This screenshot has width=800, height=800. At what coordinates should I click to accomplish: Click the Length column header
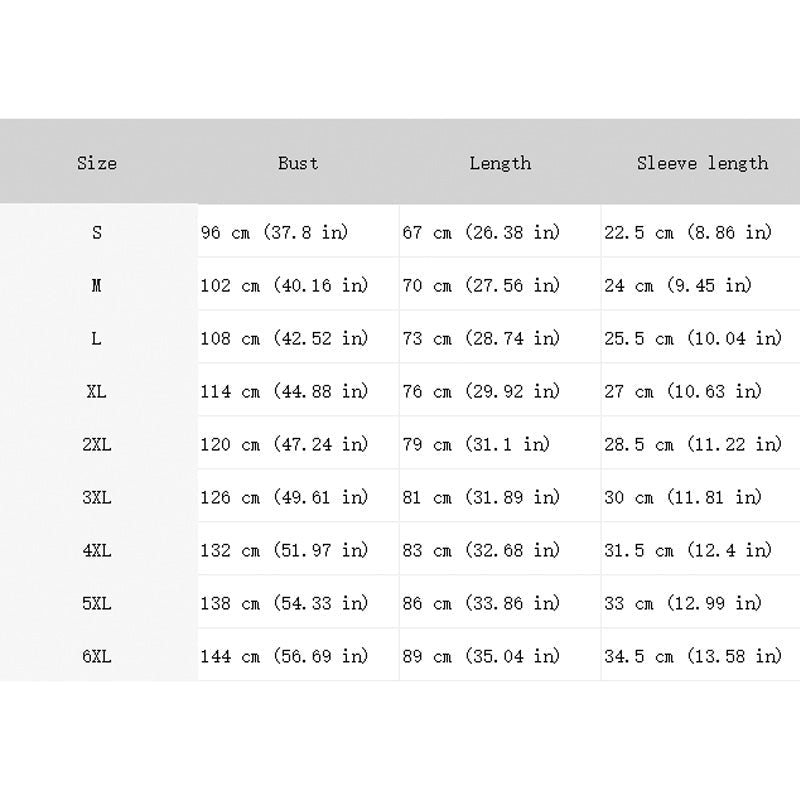click(500, 163)
